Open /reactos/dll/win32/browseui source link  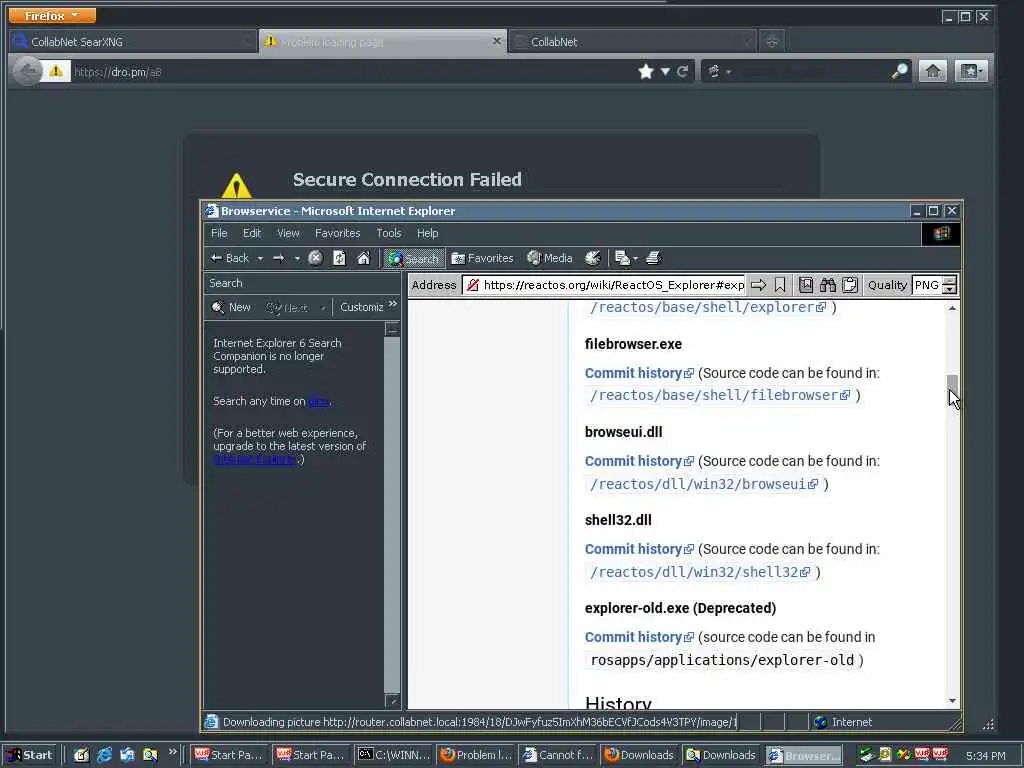704,484
